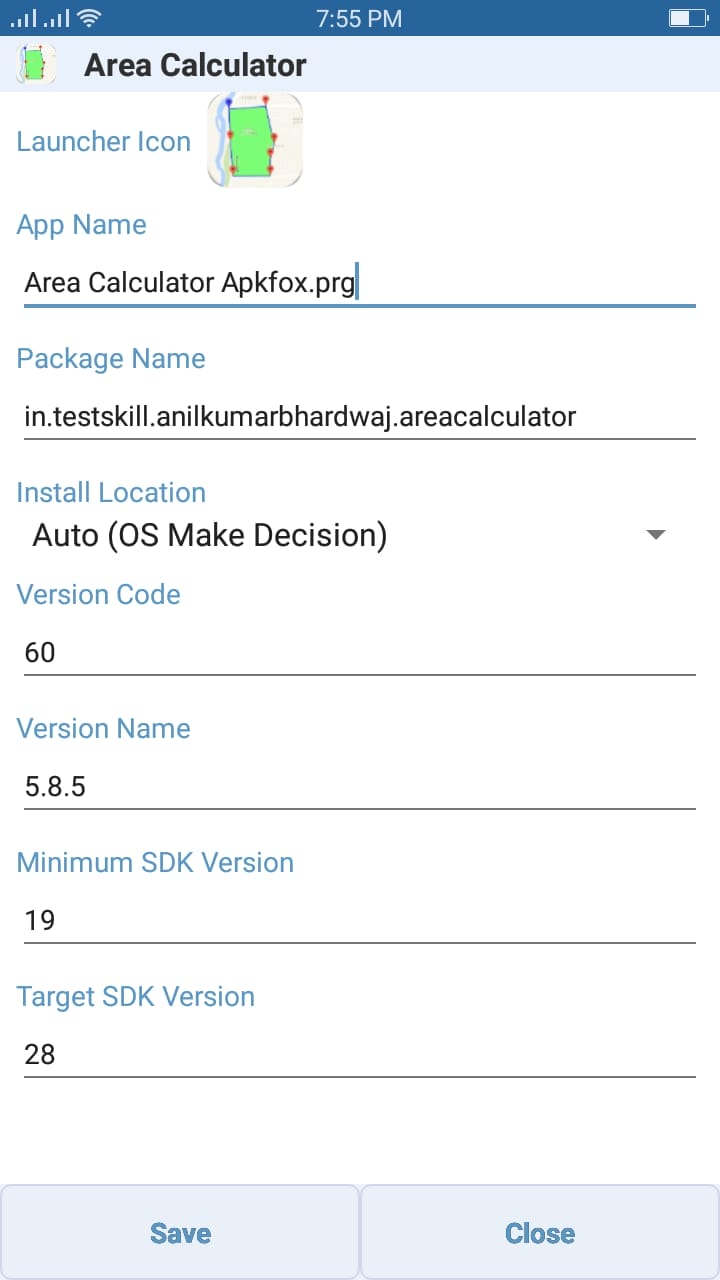Focus the Package Name input field
720x1280 pixels.
359,416
